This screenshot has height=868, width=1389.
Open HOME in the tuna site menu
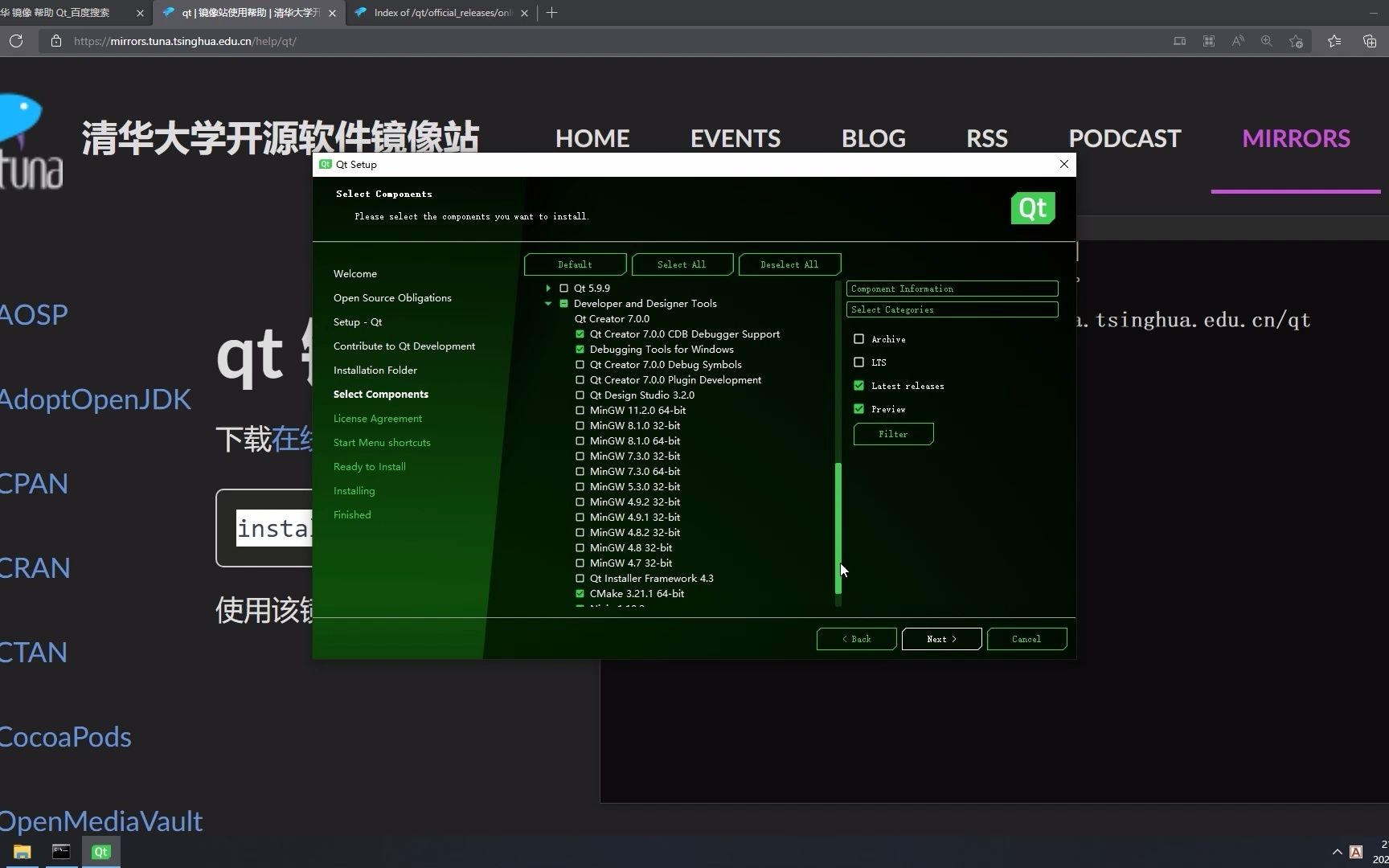click(x=592, y=138)
